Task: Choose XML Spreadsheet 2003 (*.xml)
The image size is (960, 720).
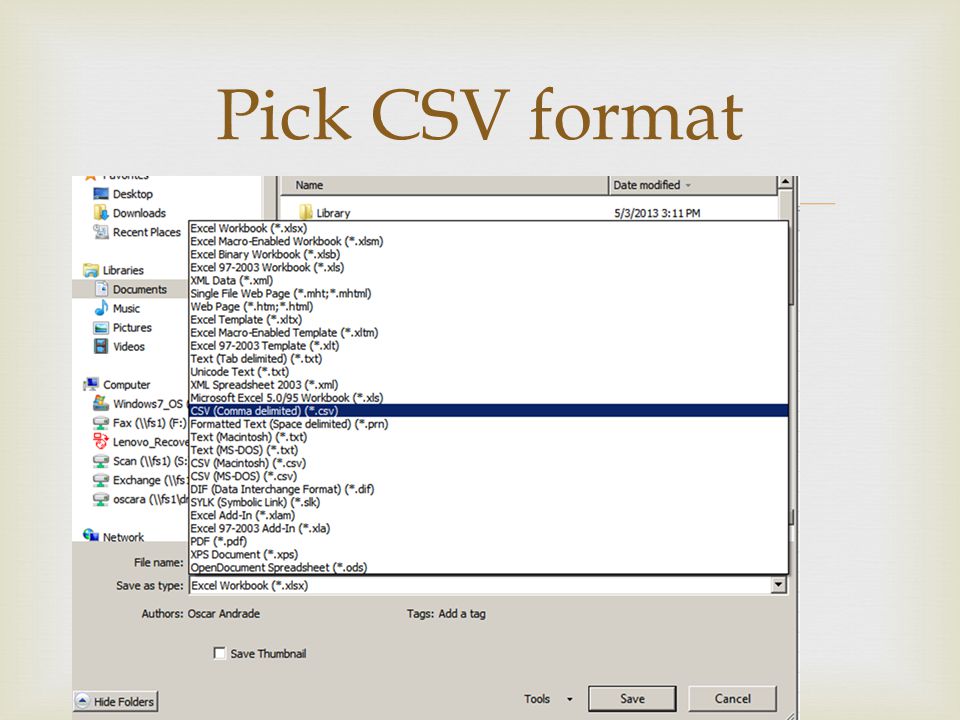Action: [x=488, y=384]
